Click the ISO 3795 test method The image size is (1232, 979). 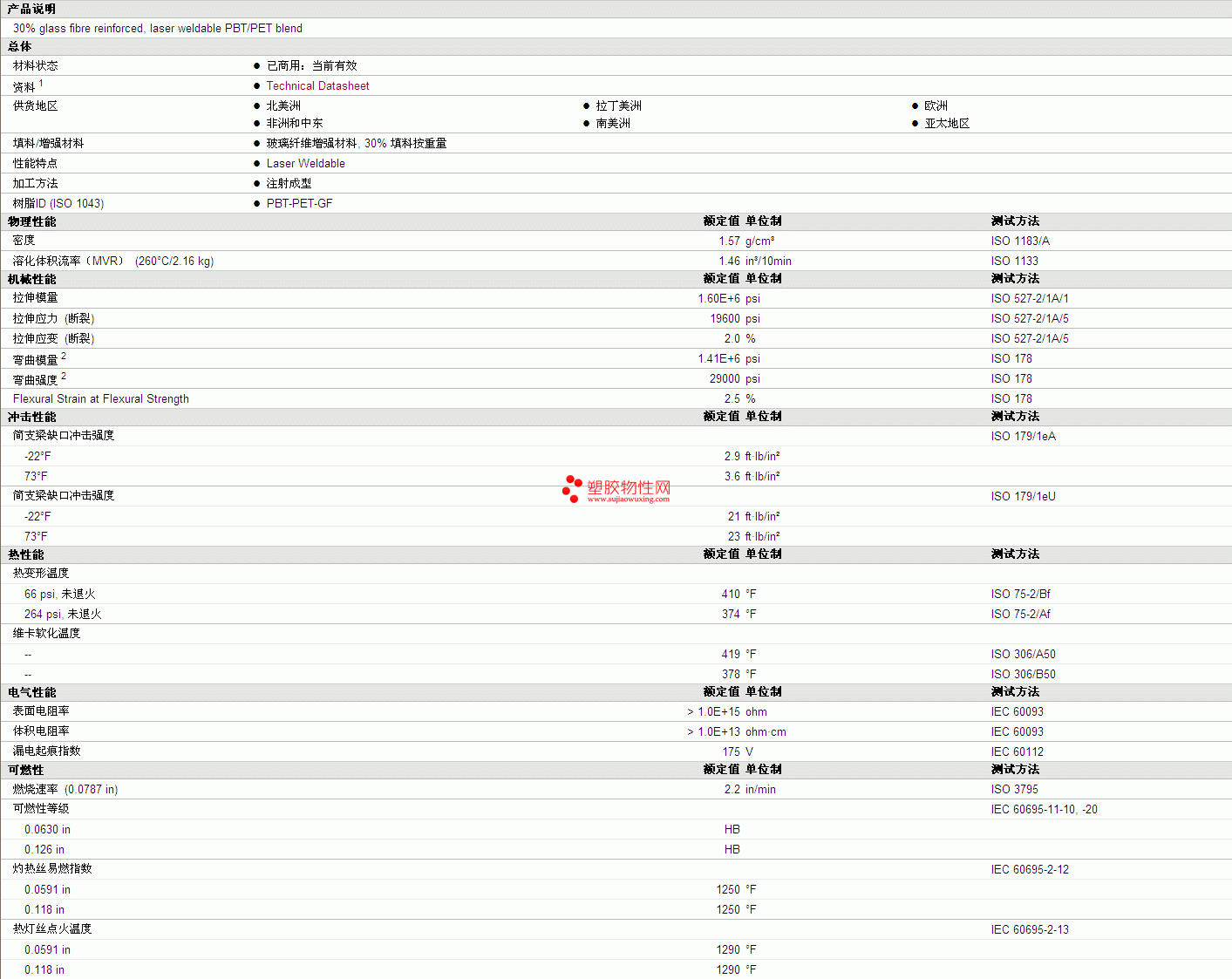tap(1014, 790)
